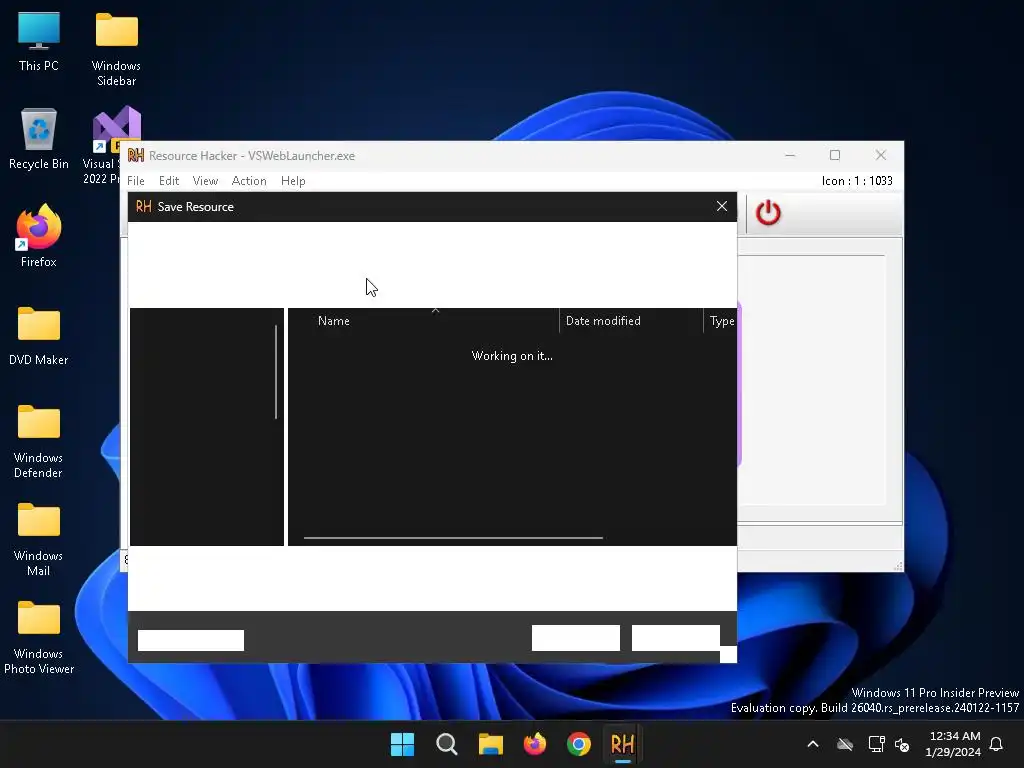Open the Help menu in Resource Hacker
Image resolution: width=1024 pixels, height=768 pixels.
[x=293, y=181]
